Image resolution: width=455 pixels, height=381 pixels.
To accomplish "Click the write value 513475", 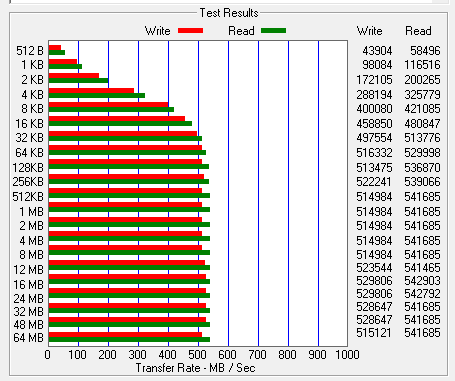I will tap(374, 167).
